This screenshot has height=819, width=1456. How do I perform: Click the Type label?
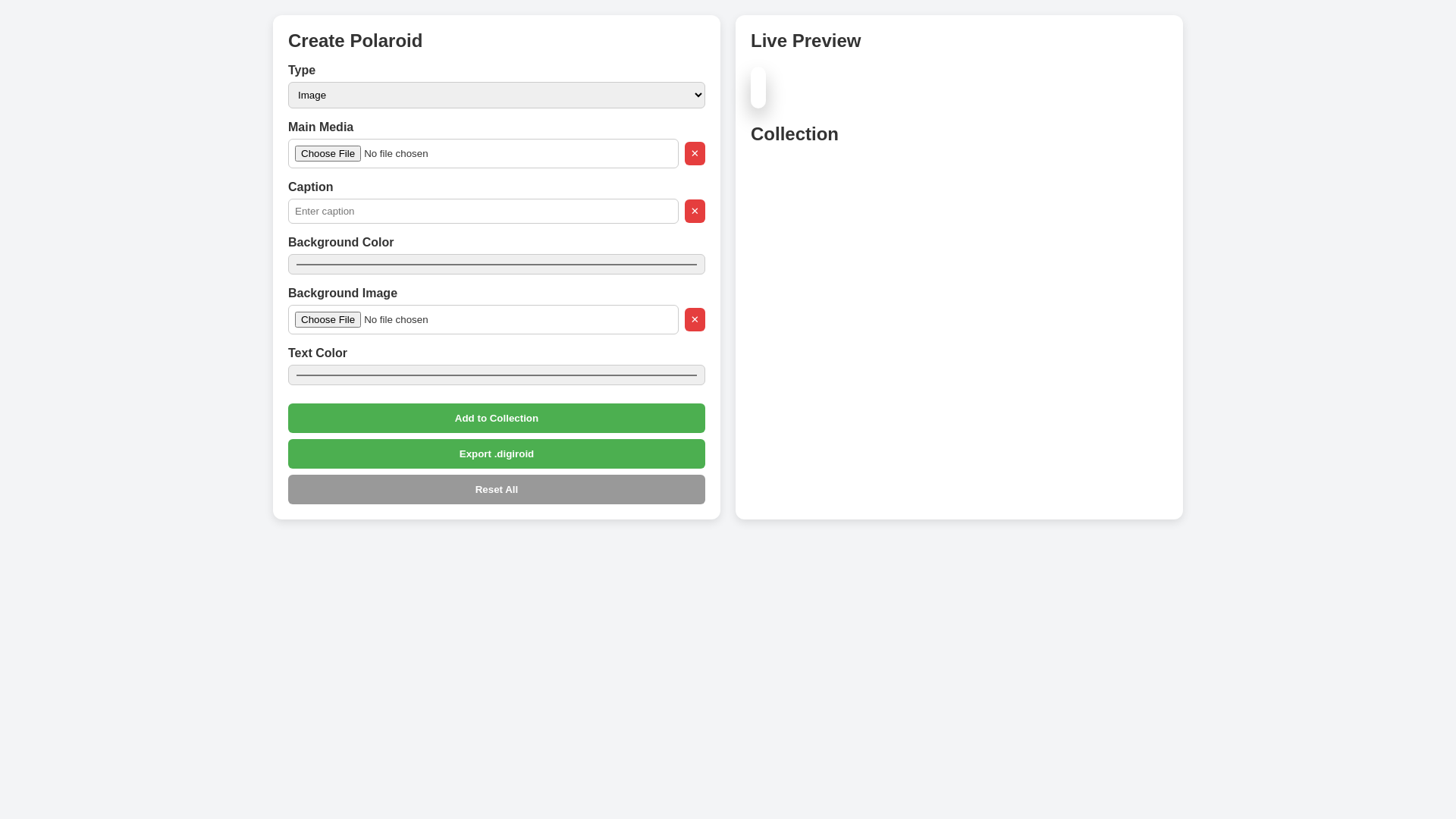[302, 70]
